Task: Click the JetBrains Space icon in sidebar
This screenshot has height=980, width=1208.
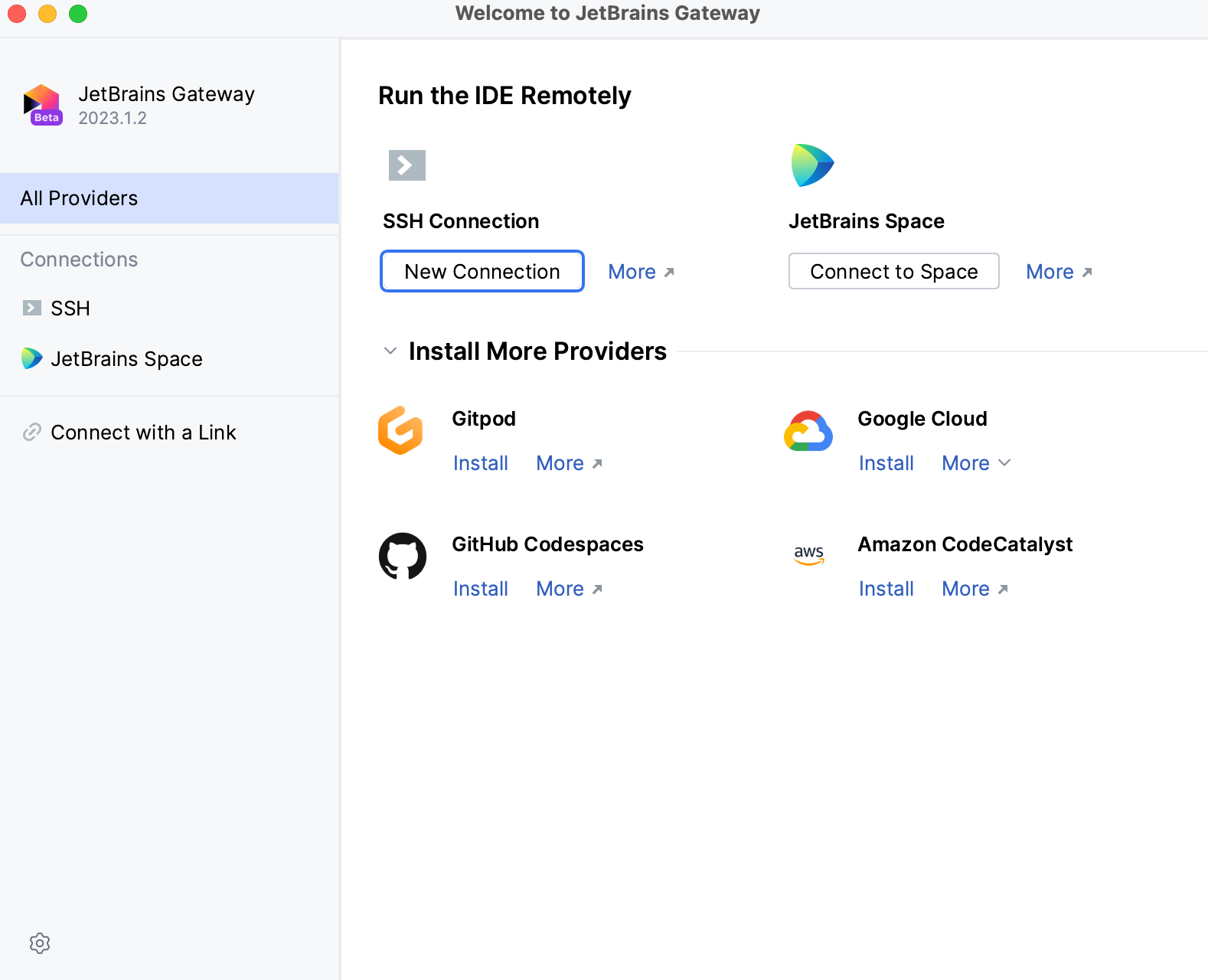Action: [x=32, y=358]
